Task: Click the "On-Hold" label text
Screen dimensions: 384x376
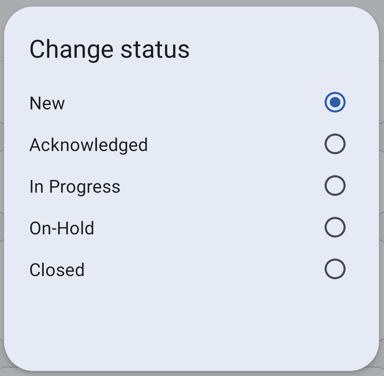Action: click(x=62, y=228)
